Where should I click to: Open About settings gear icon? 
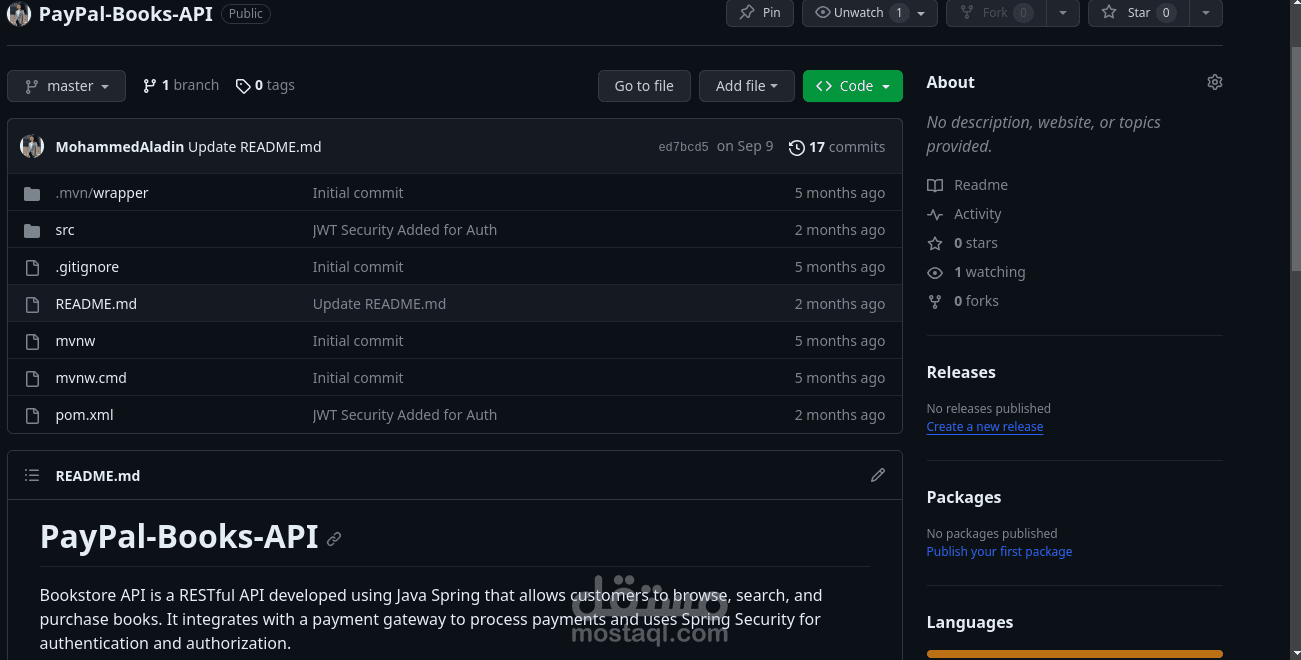point(1215,82)
